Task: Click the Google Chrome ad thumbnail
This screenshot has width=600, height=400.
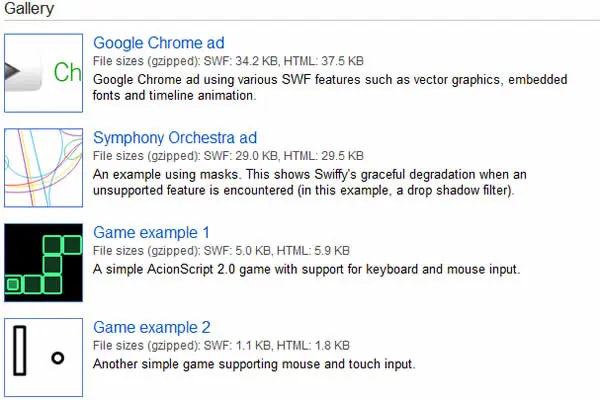Action: (x=43, y=73)
